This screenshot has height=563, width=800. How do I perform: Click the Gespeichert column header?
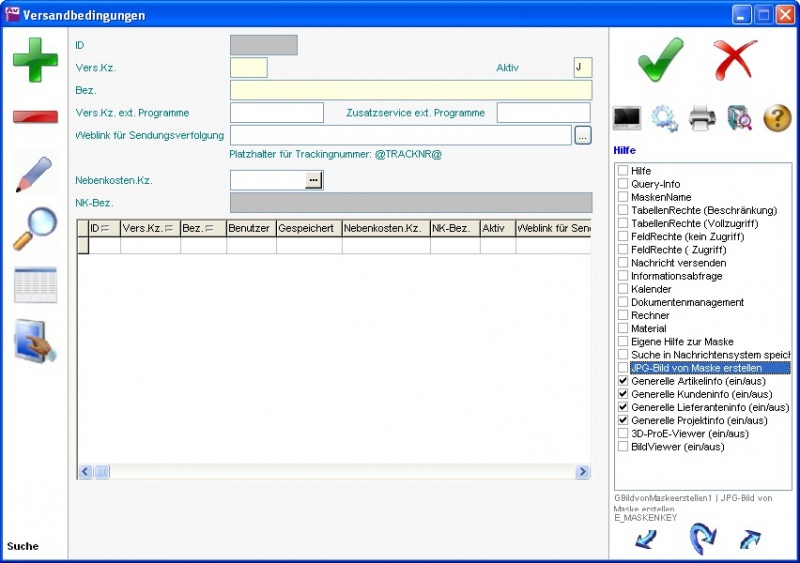pyautogui.click(x=308, y=229)
